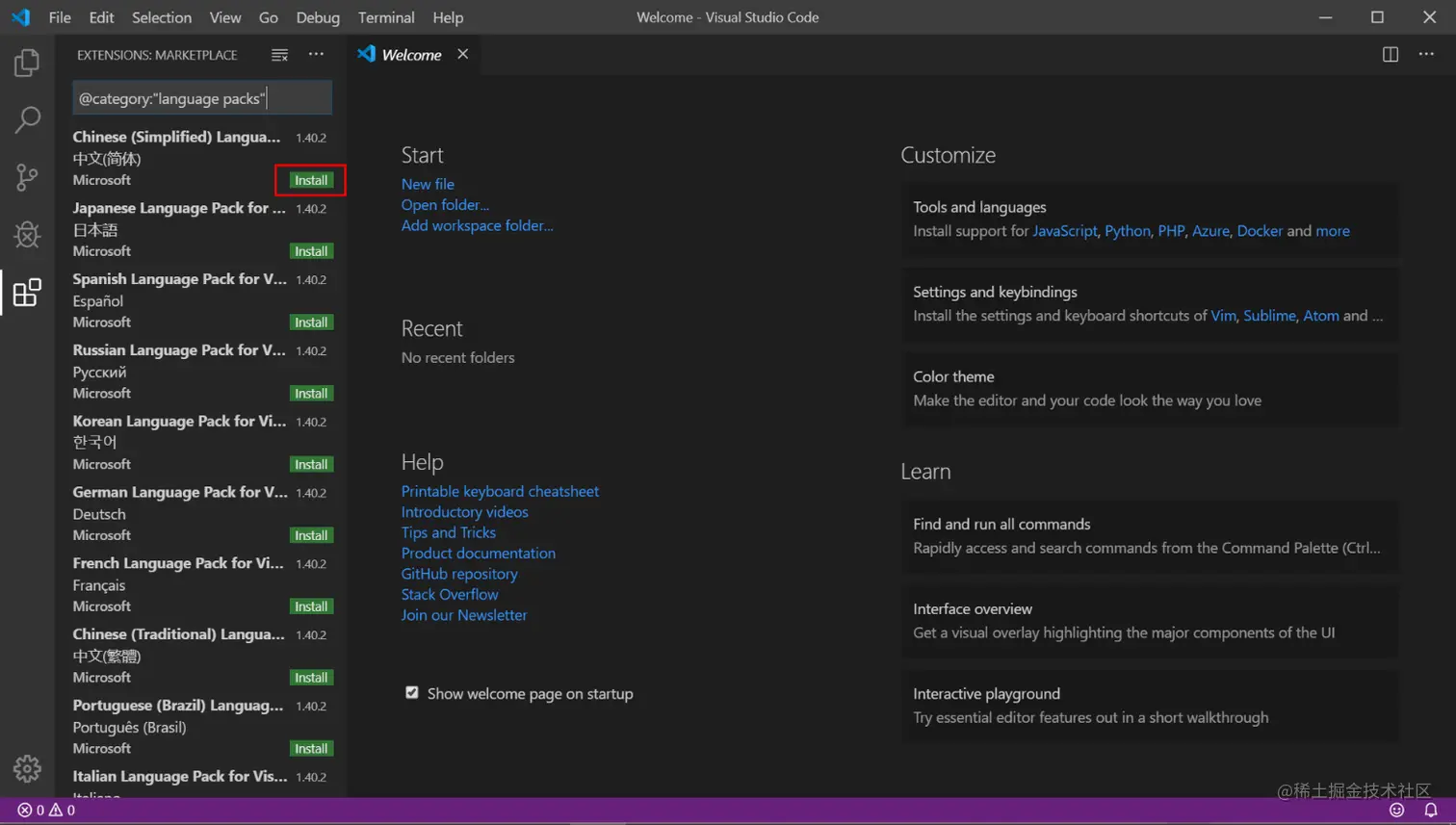Open the Go menu

tap(269, 17)
